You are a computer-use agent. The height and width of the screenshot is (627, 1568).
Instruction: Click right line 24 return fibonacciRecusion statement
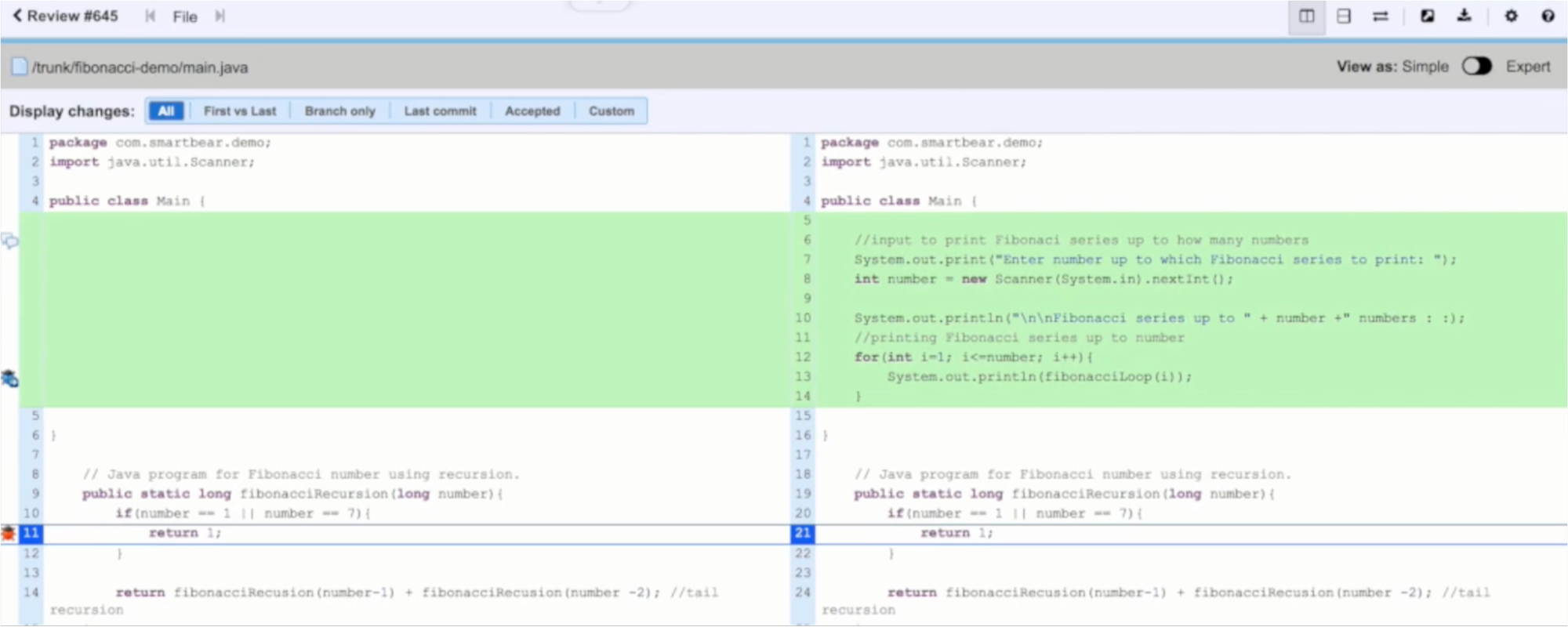(x=1156, y=600)
